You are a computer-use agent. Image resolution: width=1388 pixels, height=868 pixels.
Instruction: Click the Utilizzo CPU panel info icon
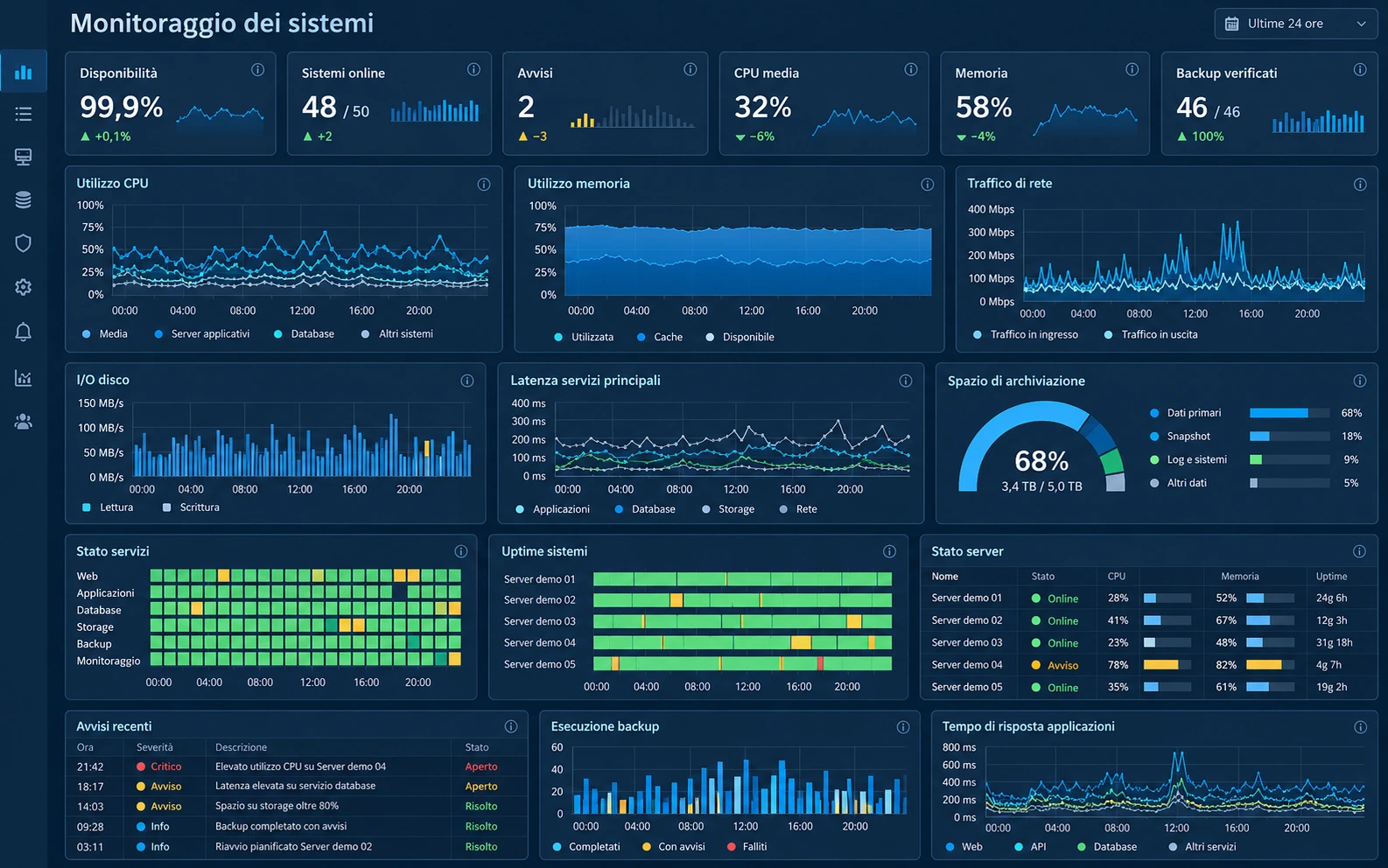coord(484,185)
